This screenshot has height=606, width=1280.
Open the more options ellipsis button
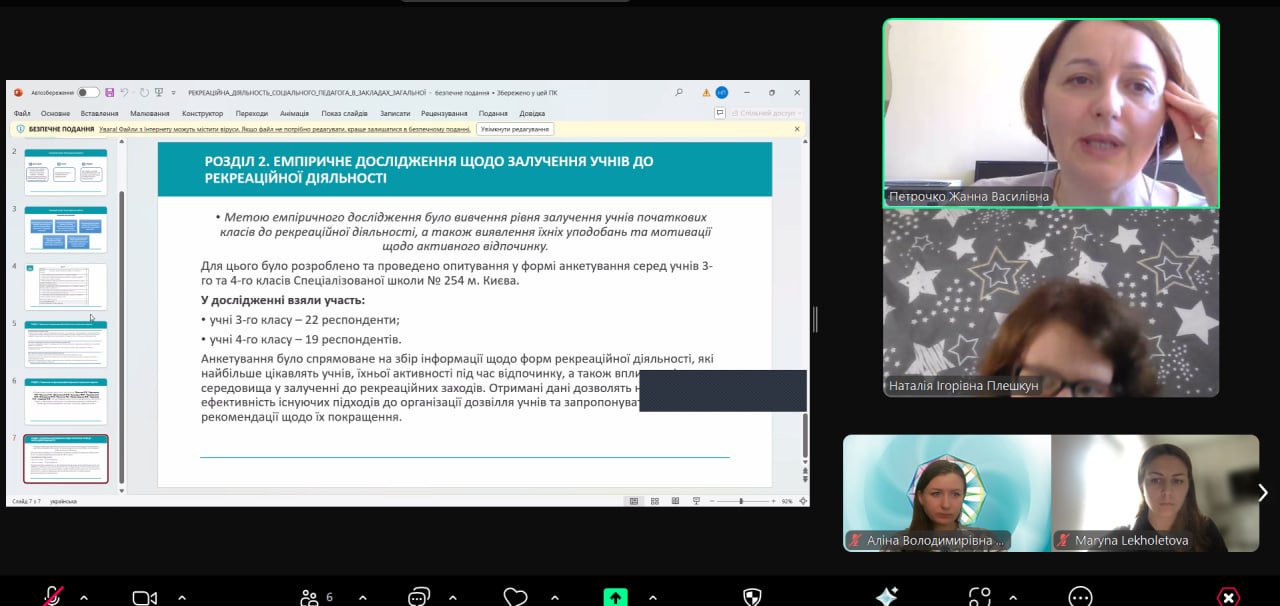click(1080, 598)
